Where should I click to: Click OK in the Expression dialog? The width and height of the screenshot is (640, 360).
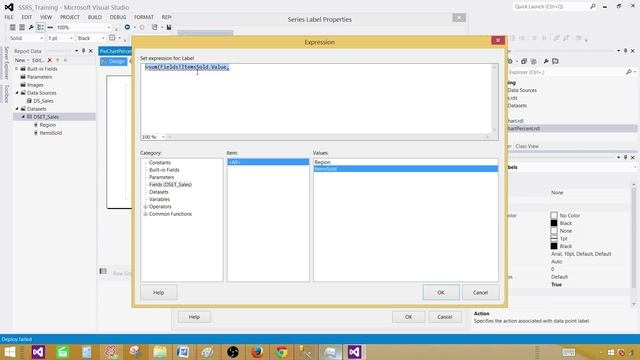(x=441, y=292)
